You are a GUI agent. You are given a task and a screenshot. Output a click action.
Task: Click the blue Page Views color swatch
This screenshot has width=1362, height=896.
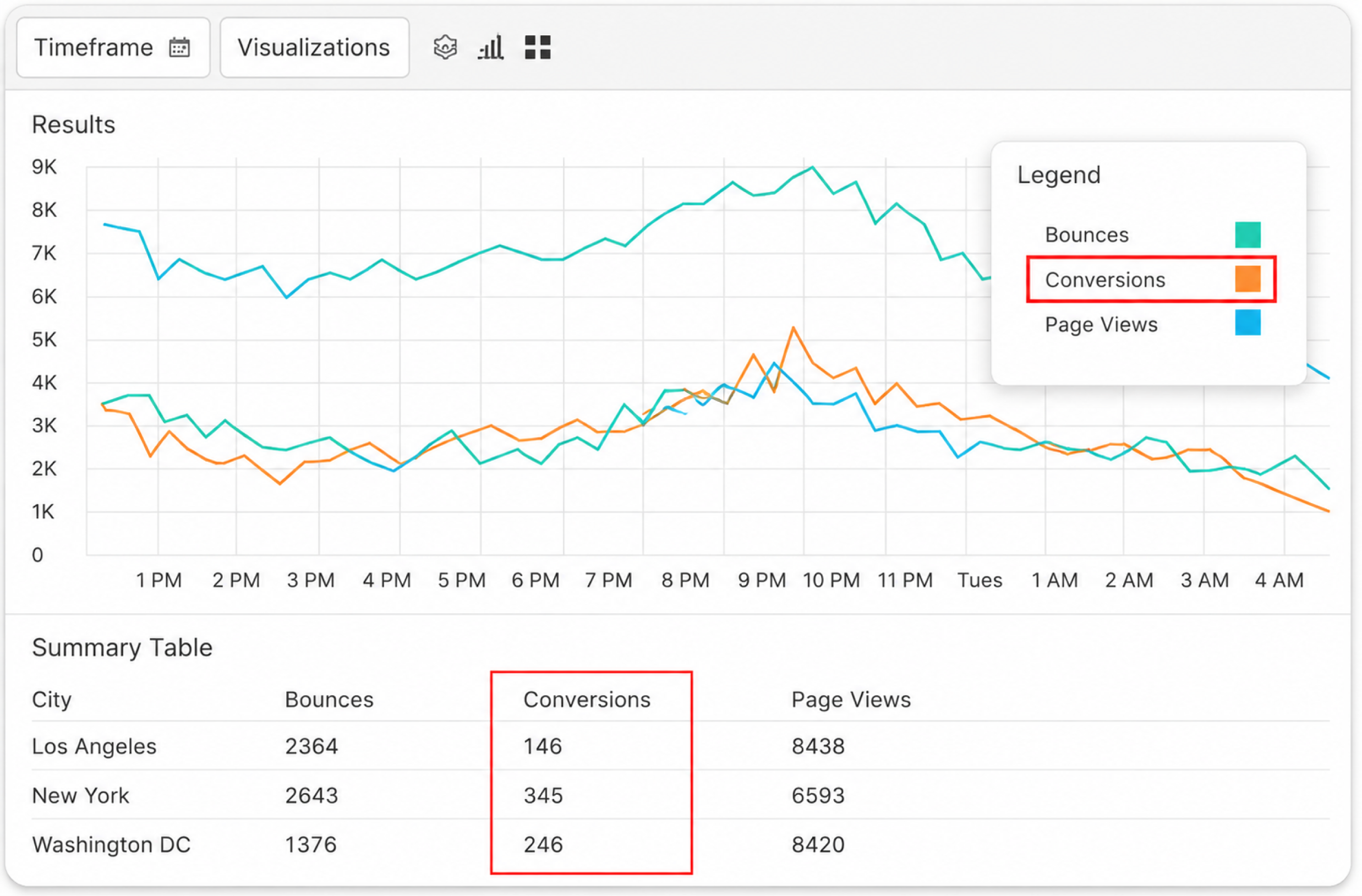click(1248, 323)
